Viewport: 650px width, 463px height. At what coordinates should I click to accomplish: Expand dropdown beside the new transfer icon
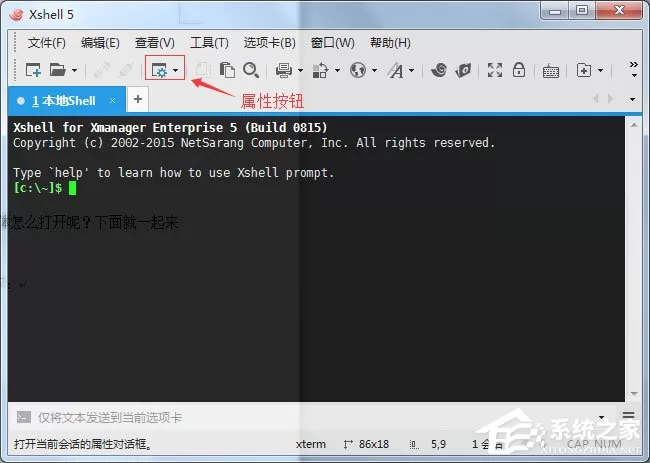coord(600,70)
